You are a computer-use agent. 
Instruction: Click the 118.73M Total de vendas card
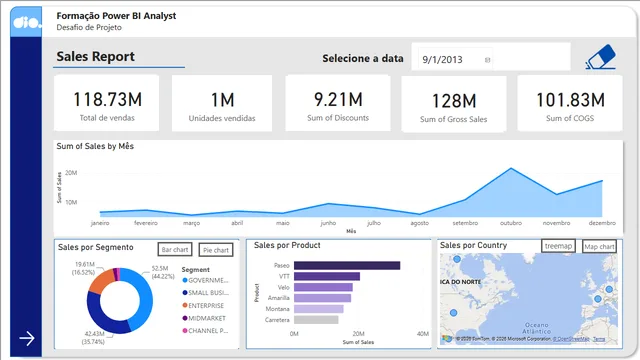point(107,103)
